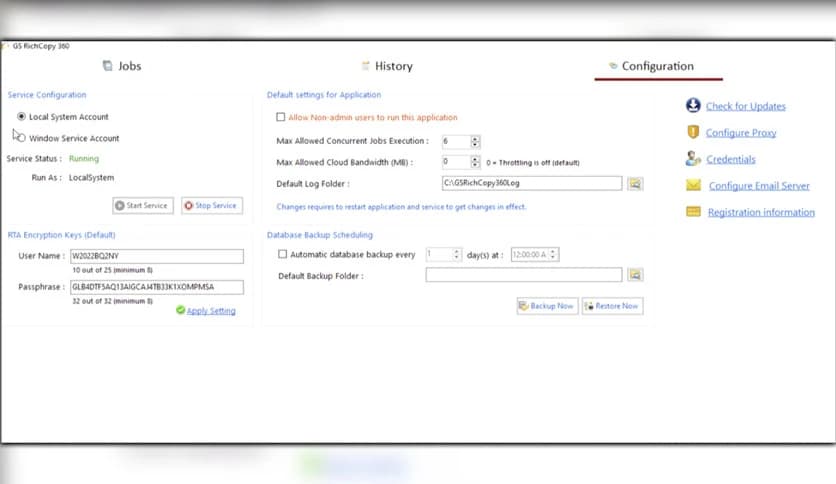Click the Jobs tab icon
The width and height of the screenshot is (836, 484).
(x=108, y=66)
